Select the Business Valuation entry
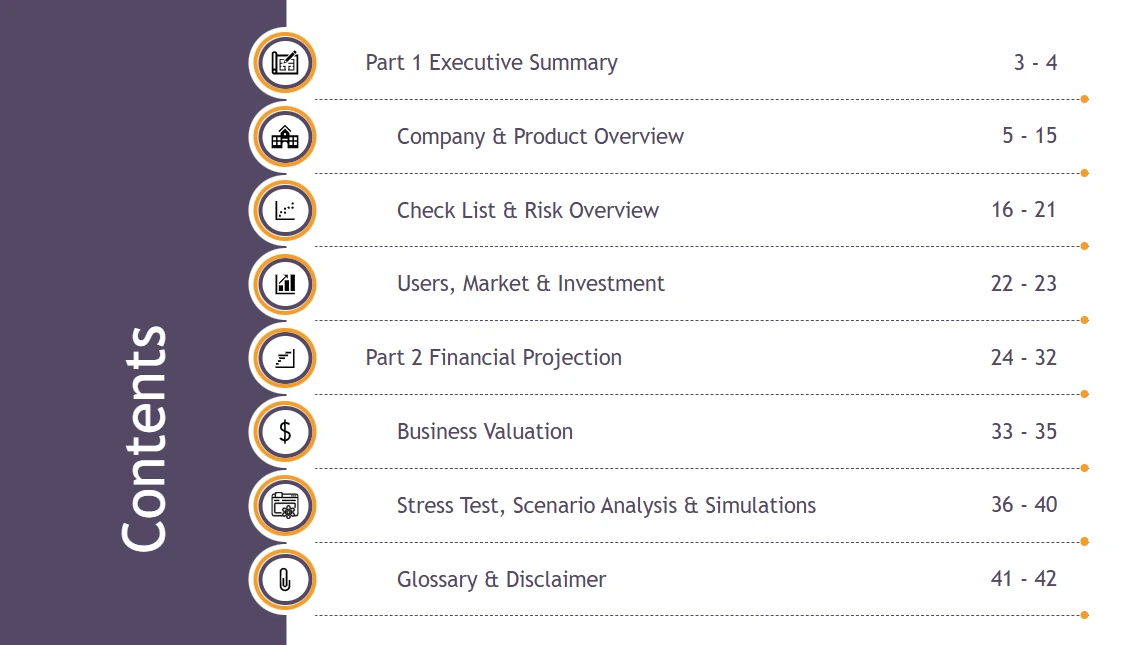 [485, 432]
